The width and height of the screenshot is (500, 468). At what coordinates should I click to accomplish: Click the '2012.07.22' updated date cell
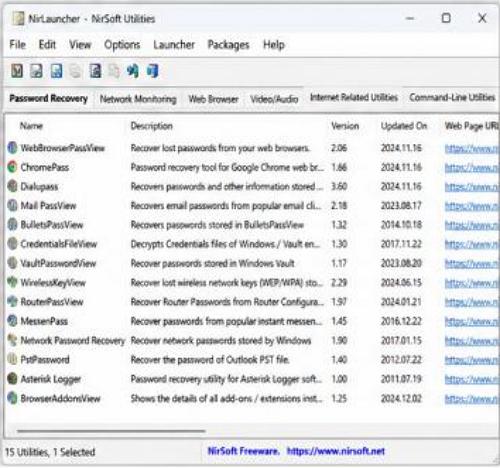[401, 360]
